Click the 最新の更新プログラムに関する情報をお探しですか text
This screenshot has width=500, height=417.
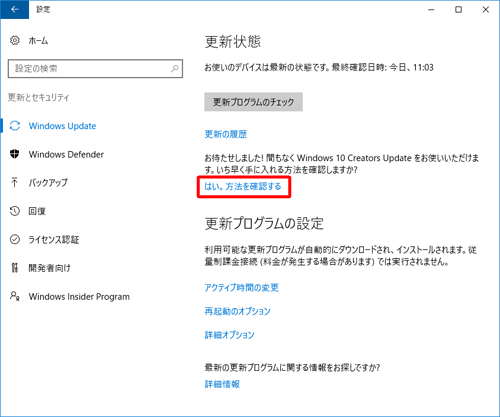tap(292, 367)
